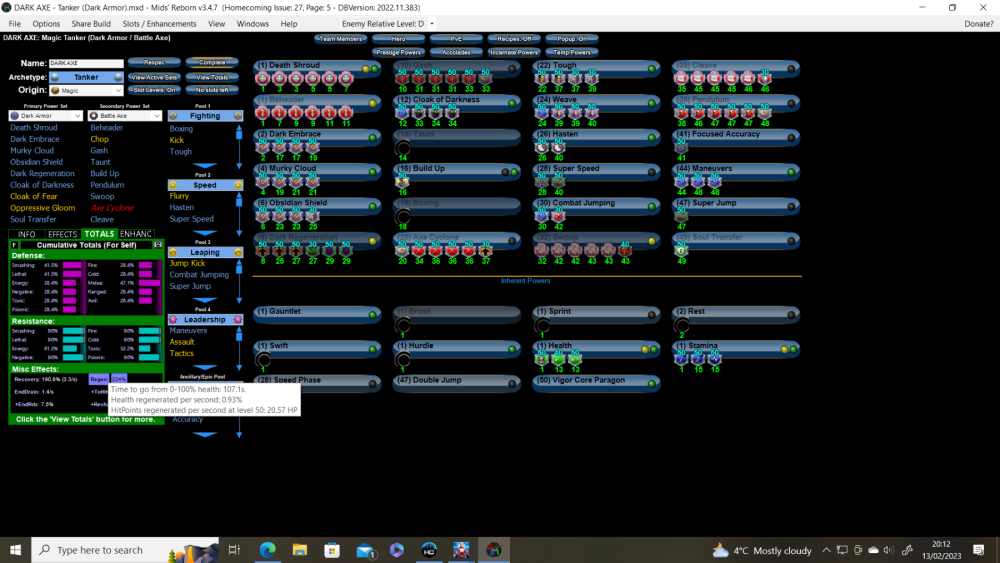Expand the triangle below the Leadership pool
The image size is (1000, 563).
[205, 367]
